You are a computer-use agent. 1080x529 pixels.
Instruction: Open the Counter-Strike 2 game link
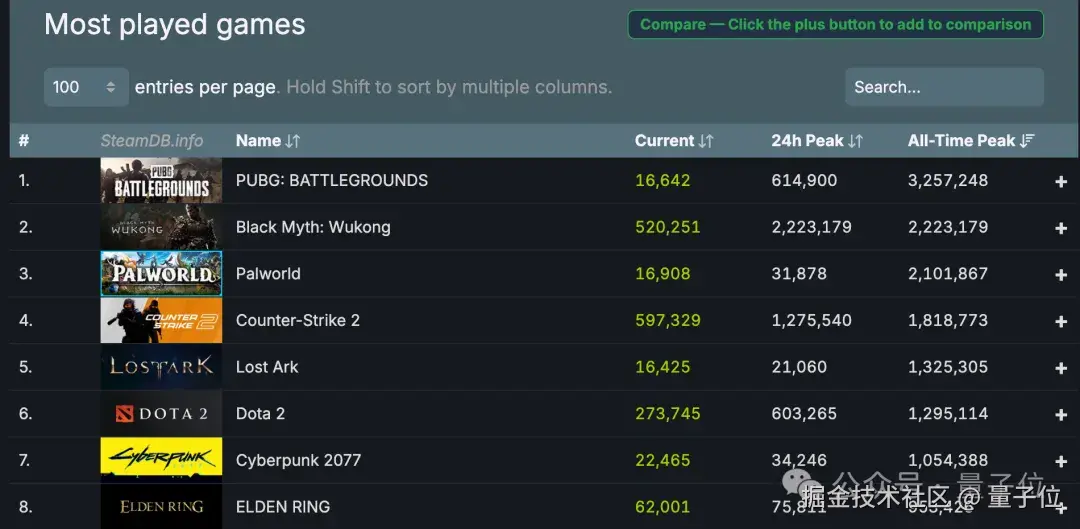pos(297,320)
